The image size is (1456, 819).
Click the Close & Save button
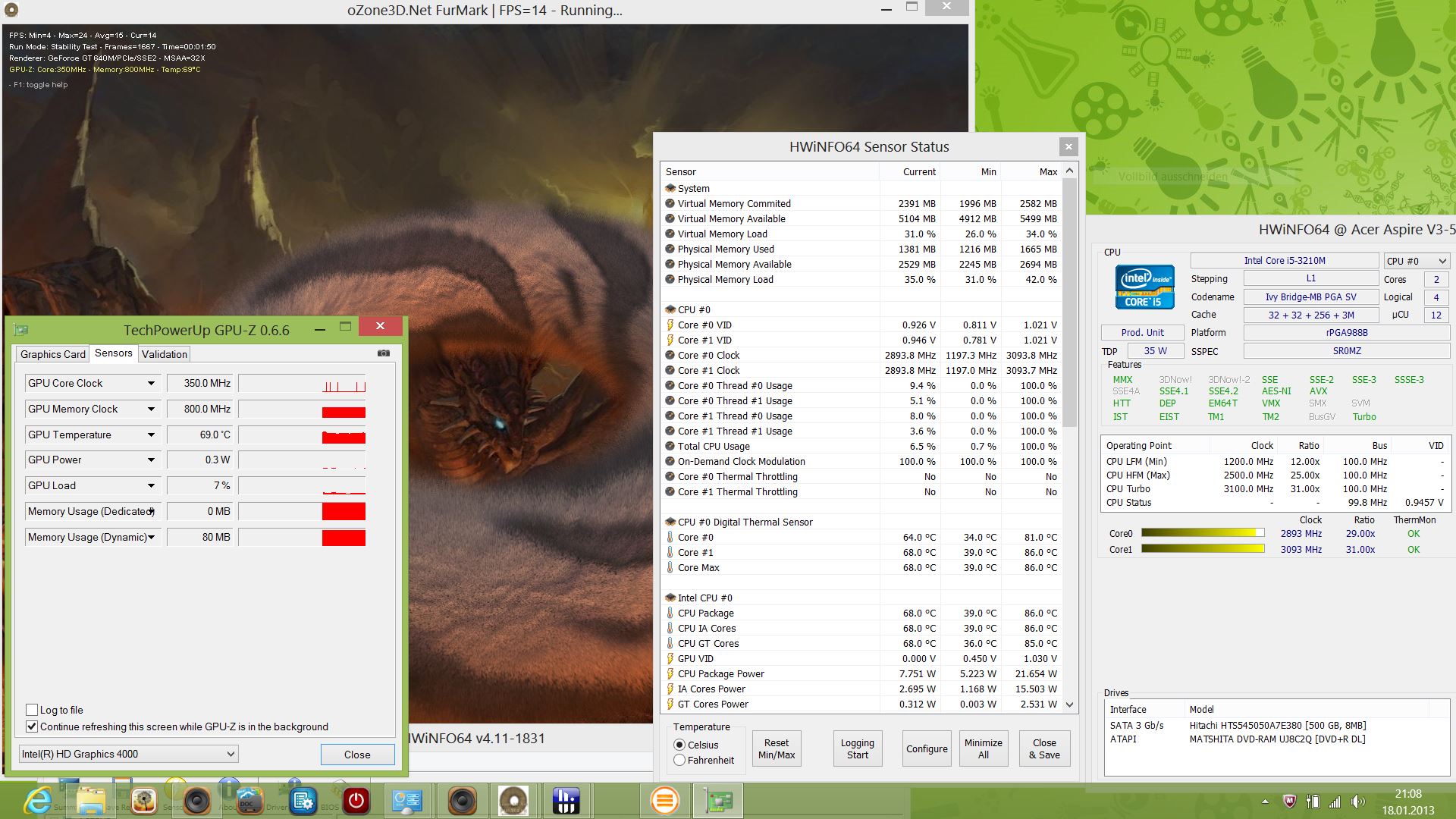(x=1044, y=748)
